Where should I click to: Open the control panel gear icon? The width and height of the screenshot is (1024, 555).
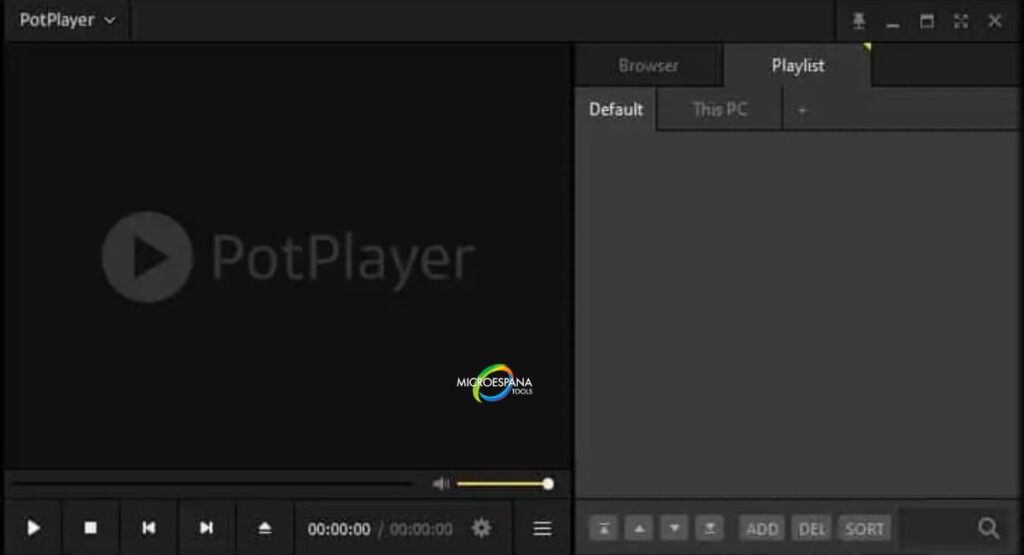[481, 528]
